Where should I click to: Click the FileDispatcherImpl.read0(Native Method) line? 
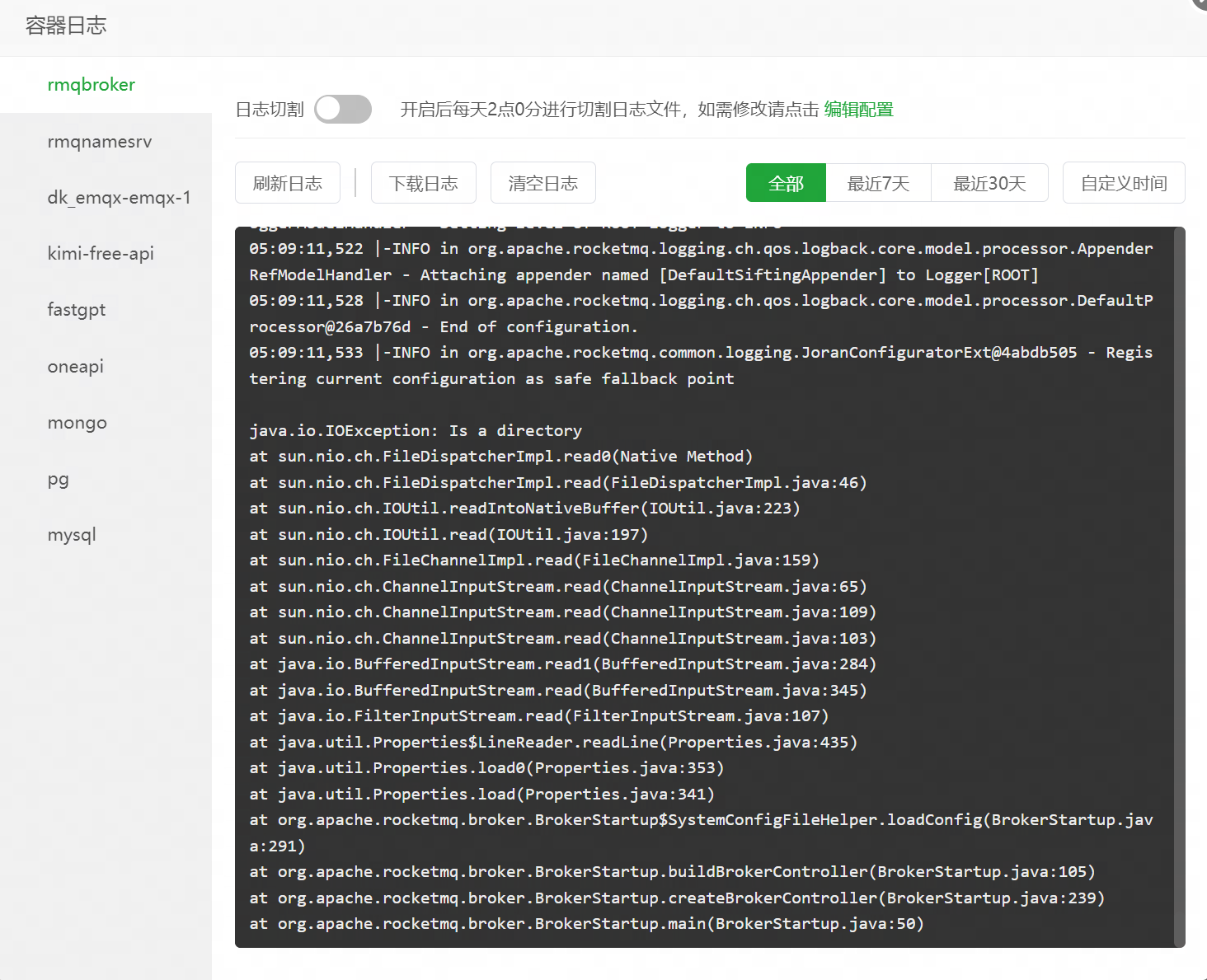pyautogui.click(x=501, y=456)
